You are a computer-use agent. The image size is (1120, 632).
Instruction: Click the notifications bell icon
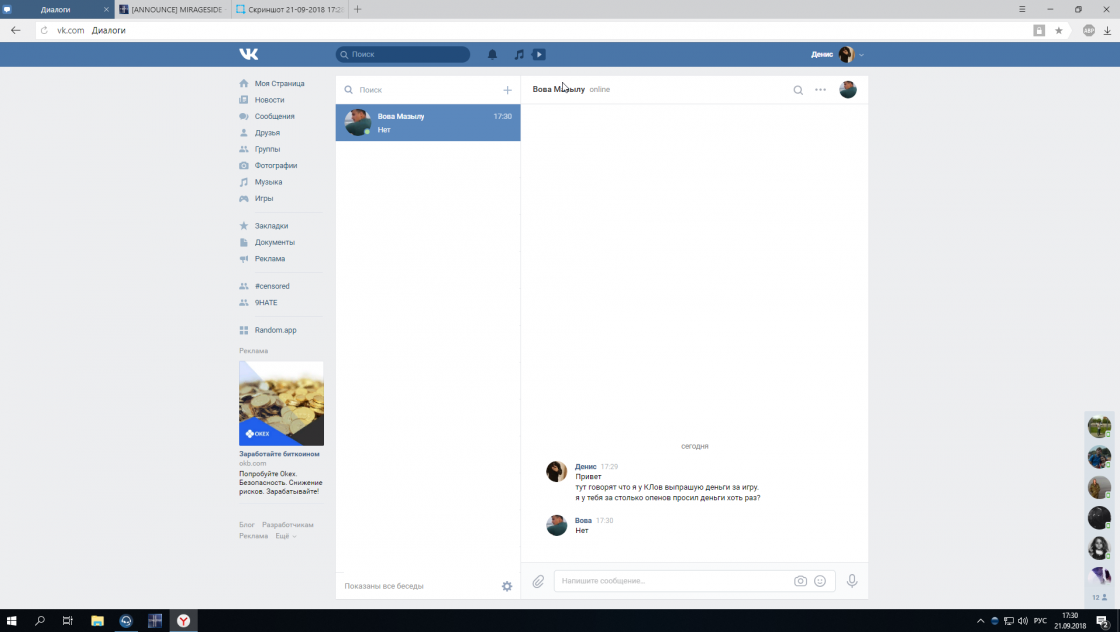click(492, 55)
